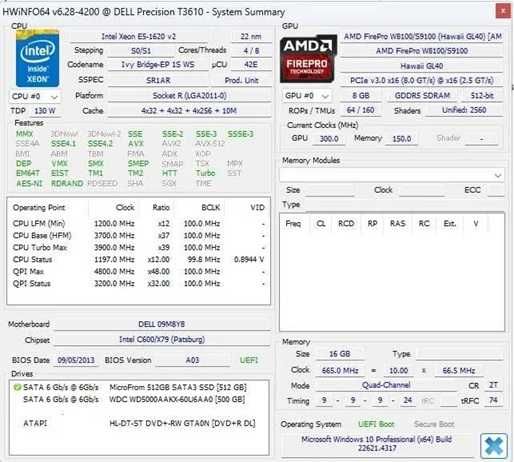Click the Intel C600/X79 (Patsburg) chipset field
Image resolution: width=514 pixels, height=462 pixels.
[162, 339]
